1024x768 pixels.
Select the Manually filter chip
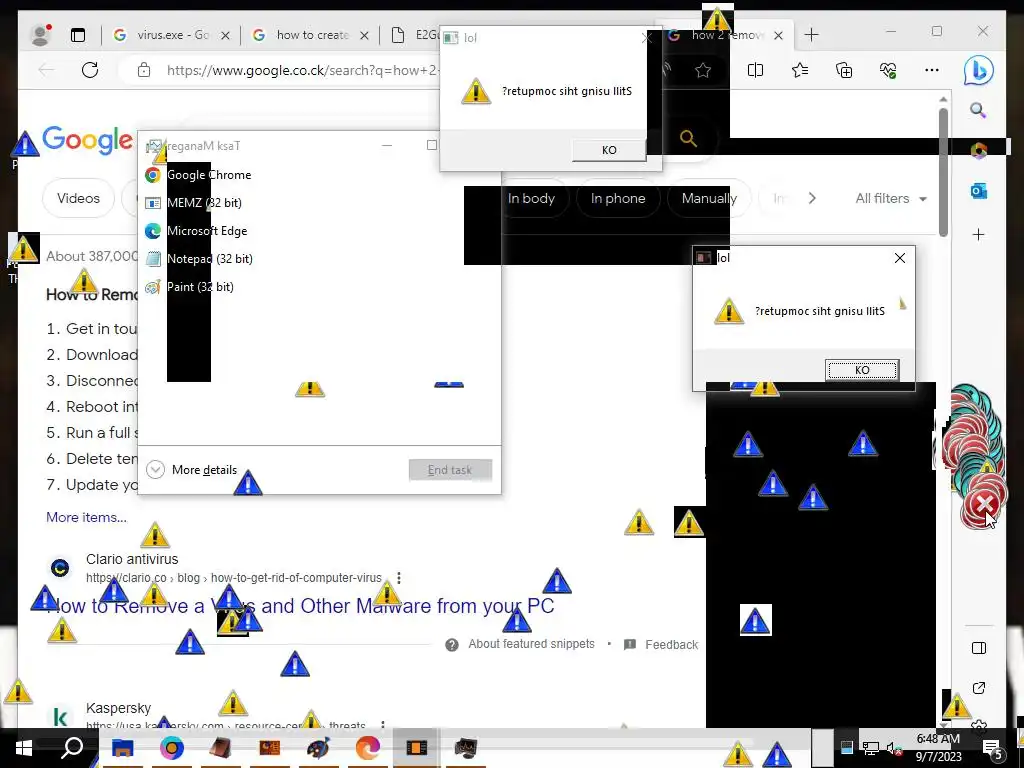pyautogui.click(x=709, y=198)
